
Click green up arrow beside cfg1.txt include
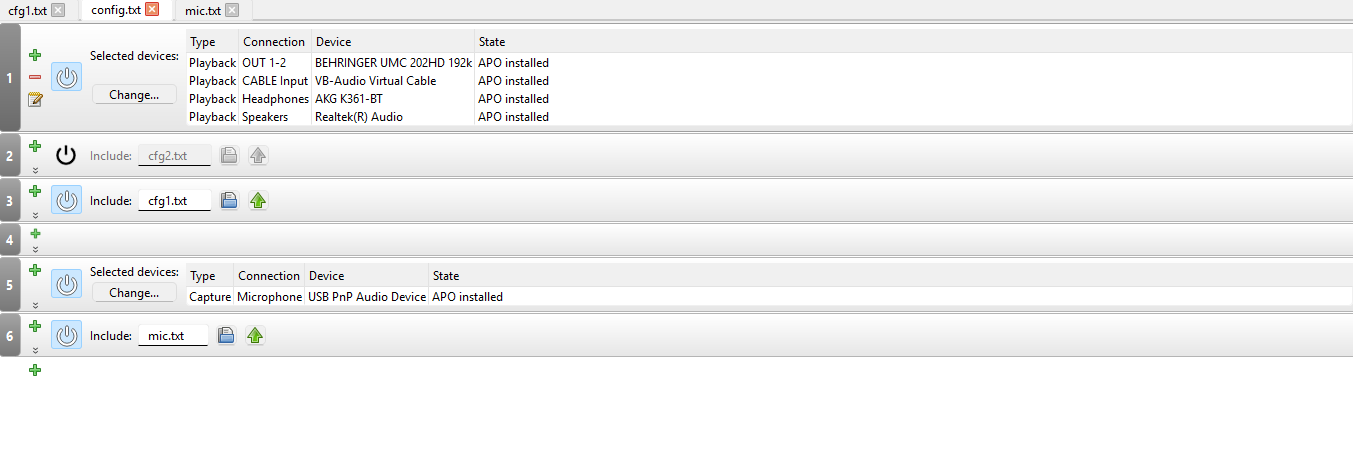258,201
